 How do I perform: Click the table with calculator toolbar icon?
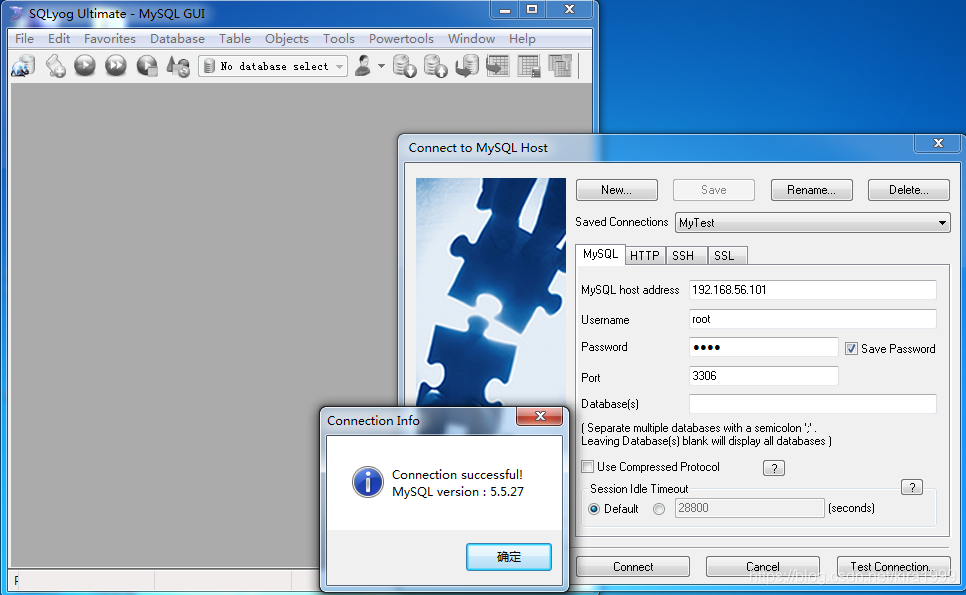(x=529, y=66)
